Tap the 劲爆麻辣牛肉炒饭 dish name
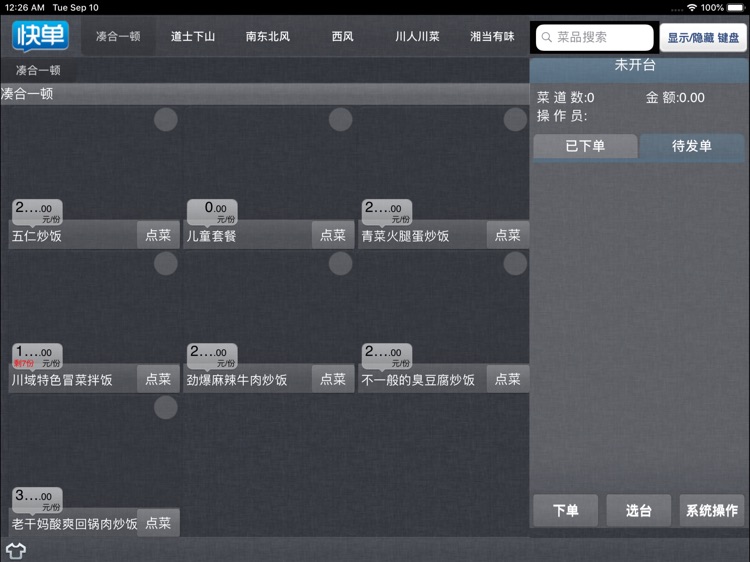This screenshot has height=562, width=750. point(237,380)
